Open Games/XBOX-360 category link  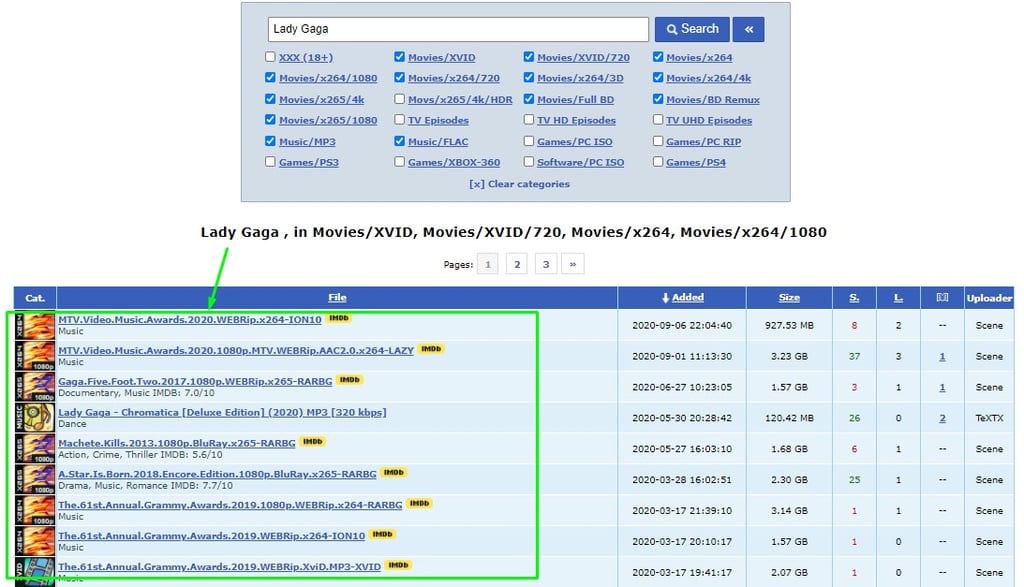(454, 163)
